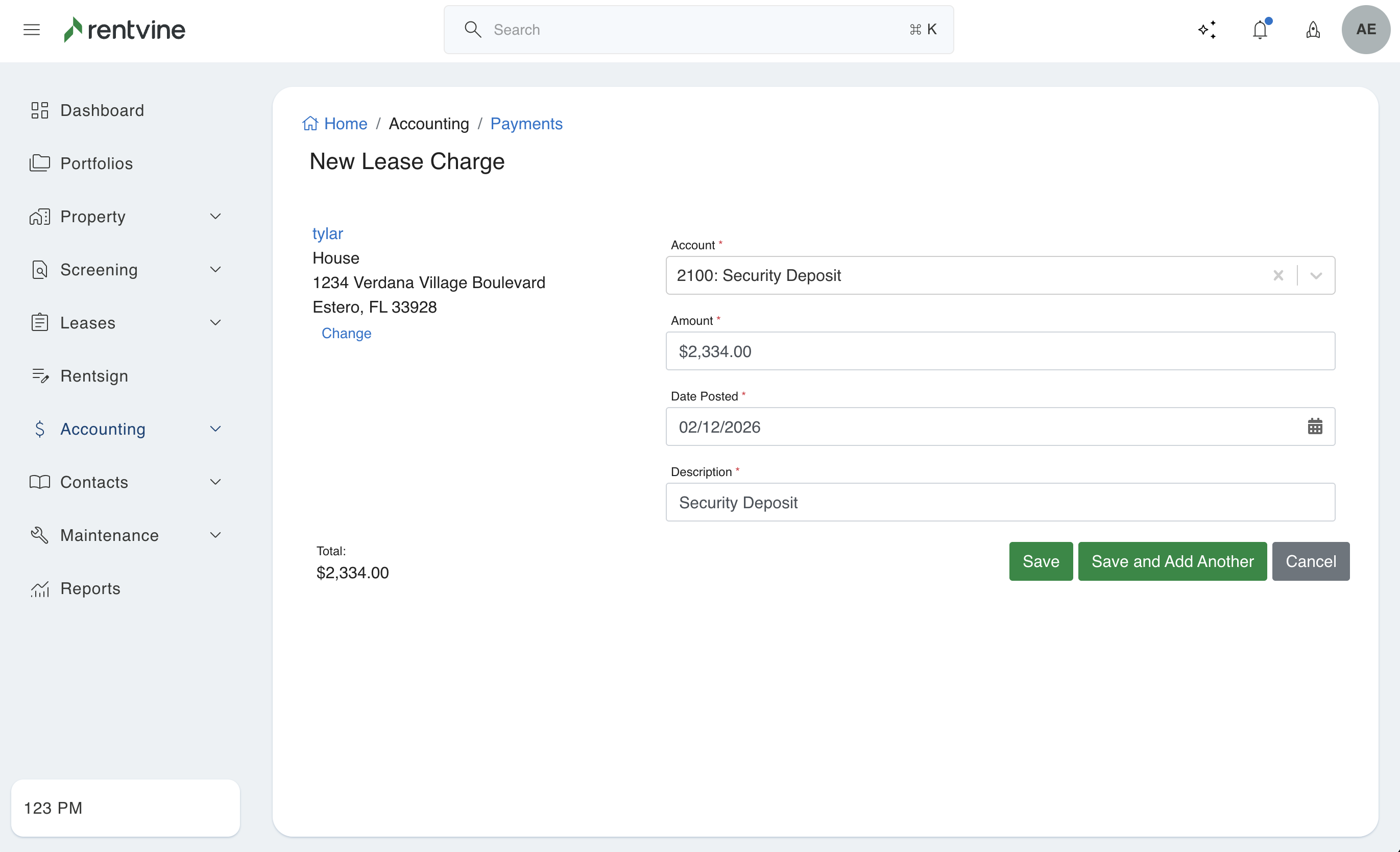Click the Change lease link
1400x852 pixels.
[x=346, y=333]
